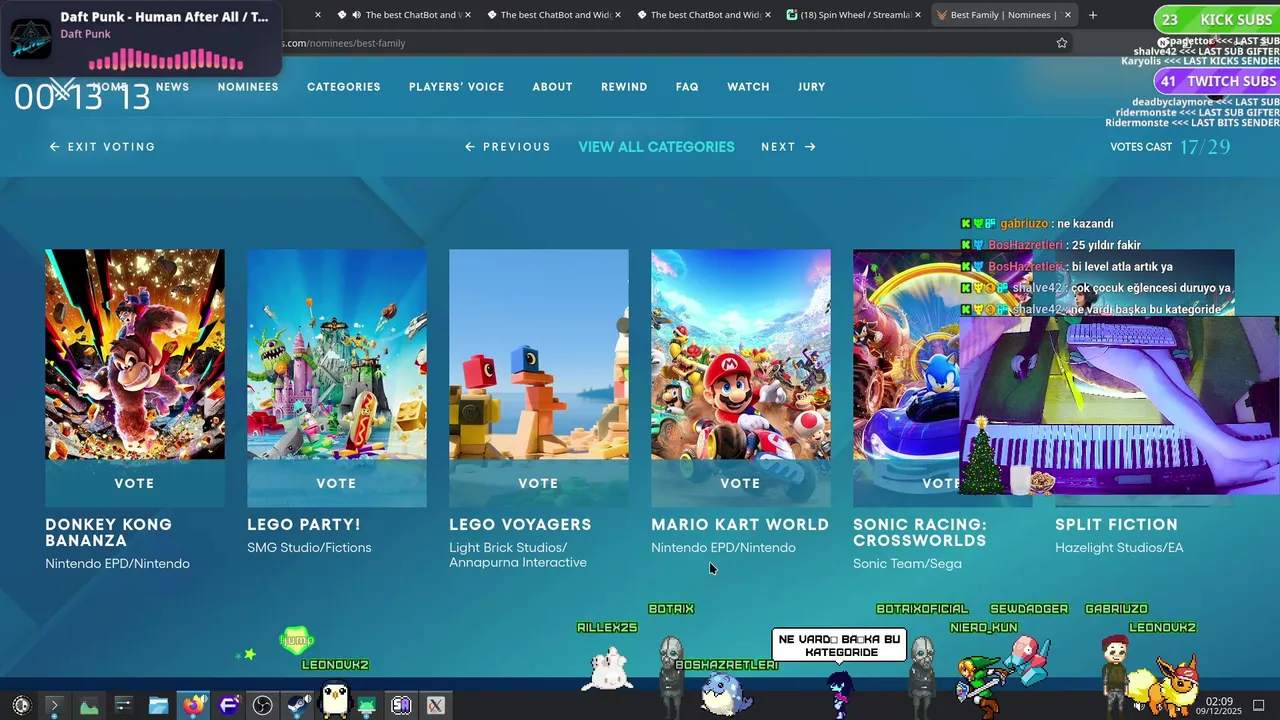Click the Daft Punk now-playing song title
The image size is (1280, 720).
(x=164, y=17)
